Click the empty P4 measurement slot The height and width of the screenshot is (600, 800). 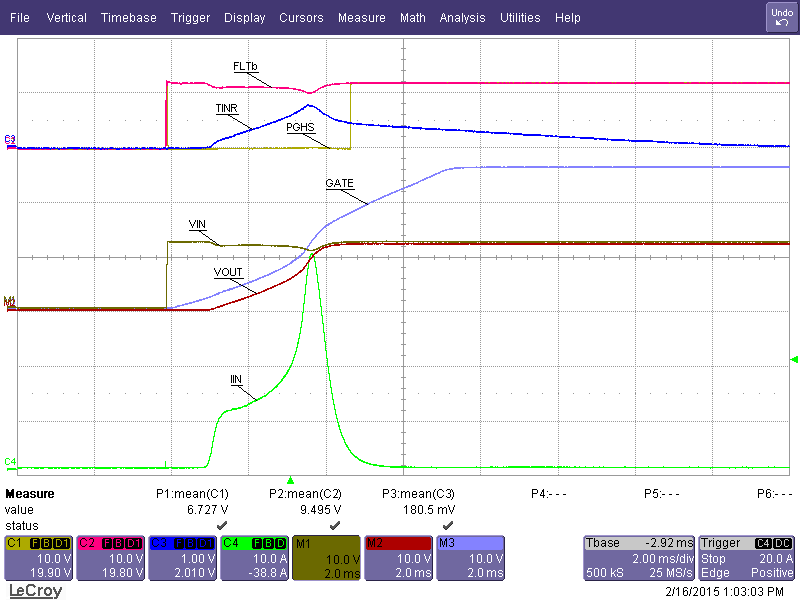[x=548, y=494]
